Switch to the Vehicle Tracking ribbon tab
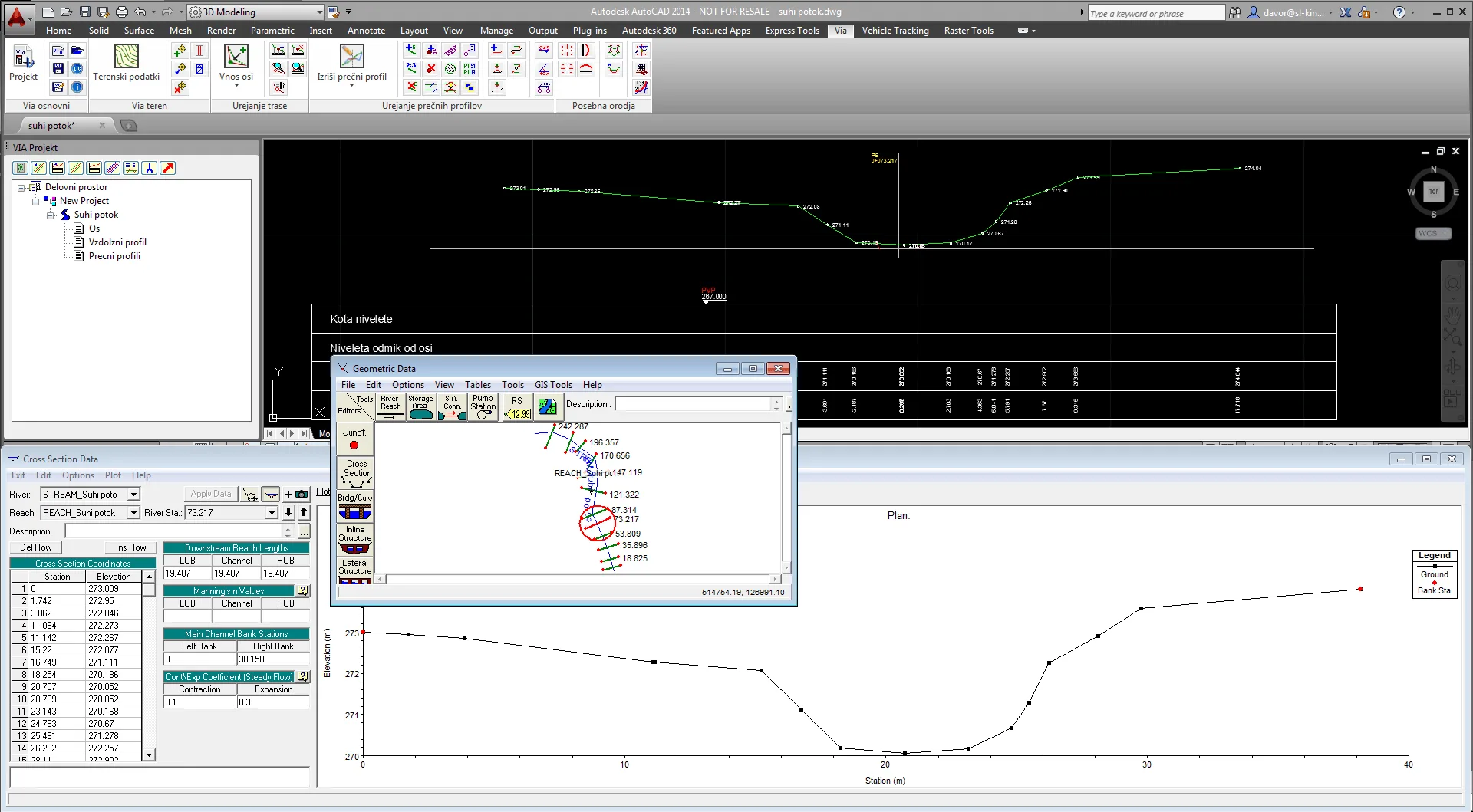The height and width of the screenshot is (812, 1473). (895, 31)
